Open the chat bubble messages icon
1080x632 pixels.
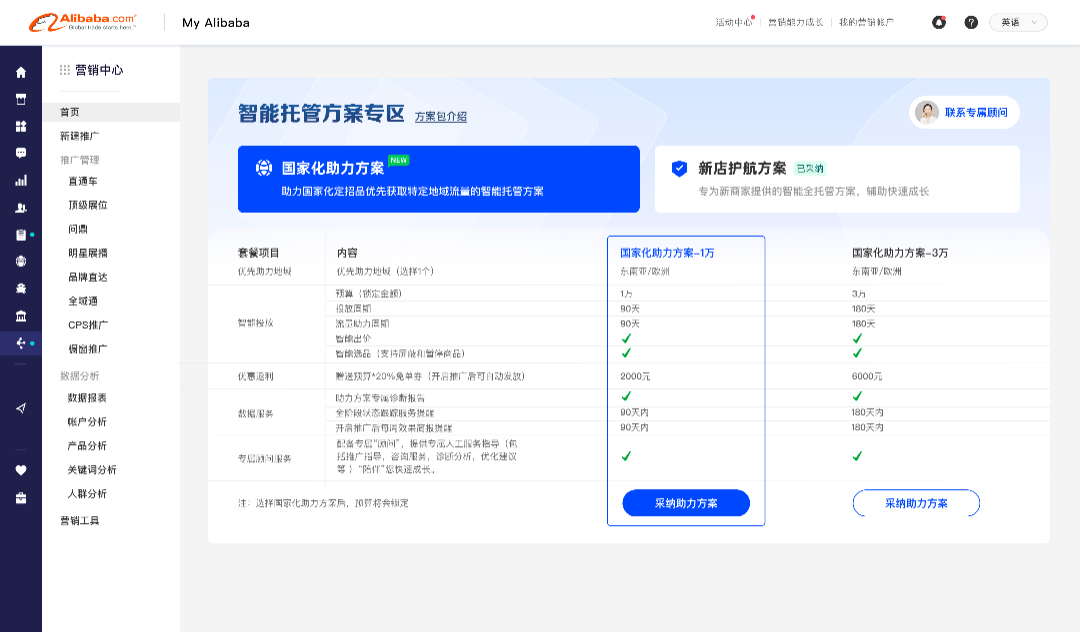click(x=21, y=153)
